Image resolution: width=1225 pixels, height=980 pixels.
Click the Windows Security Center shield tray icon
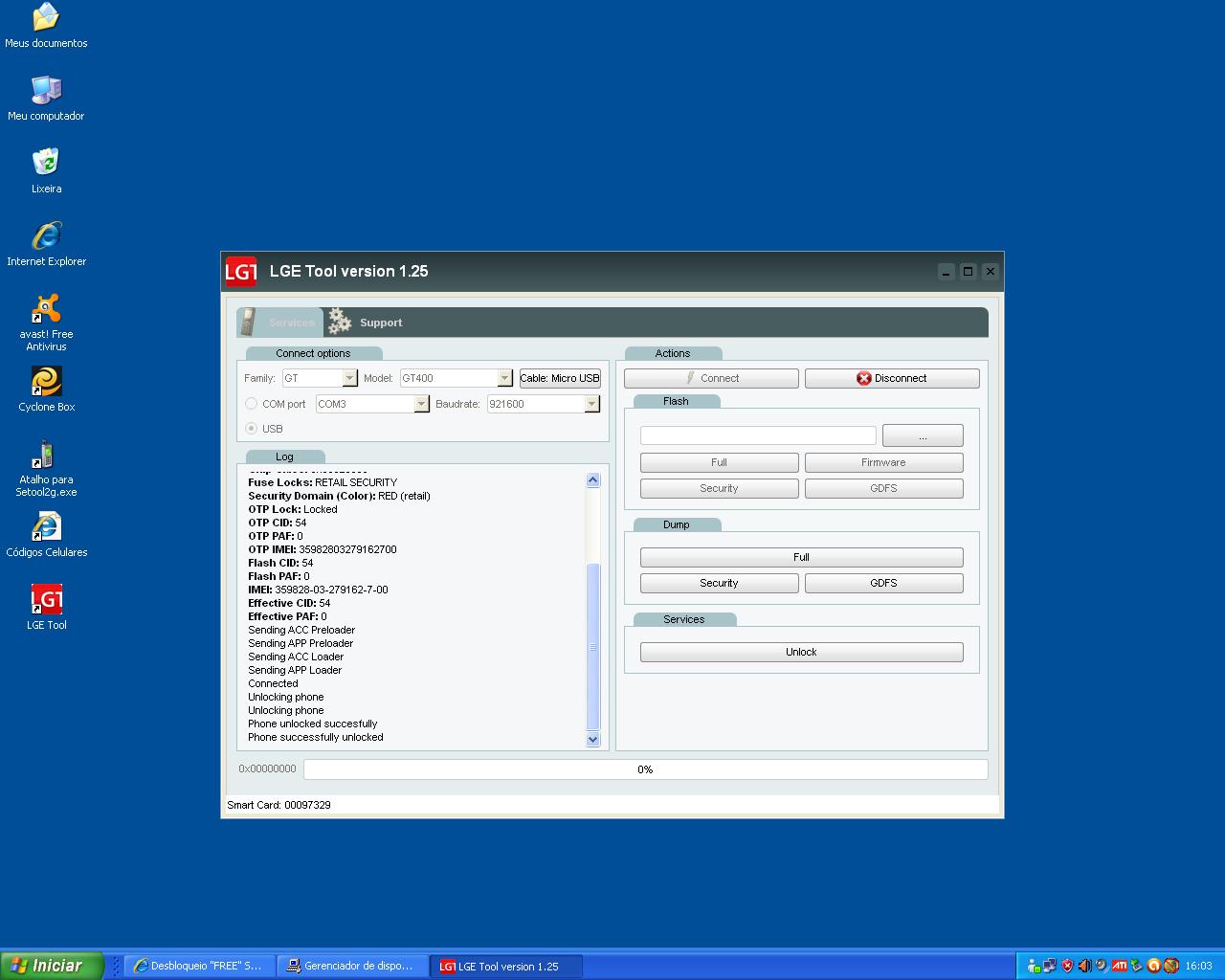[x=1067, y=966]
